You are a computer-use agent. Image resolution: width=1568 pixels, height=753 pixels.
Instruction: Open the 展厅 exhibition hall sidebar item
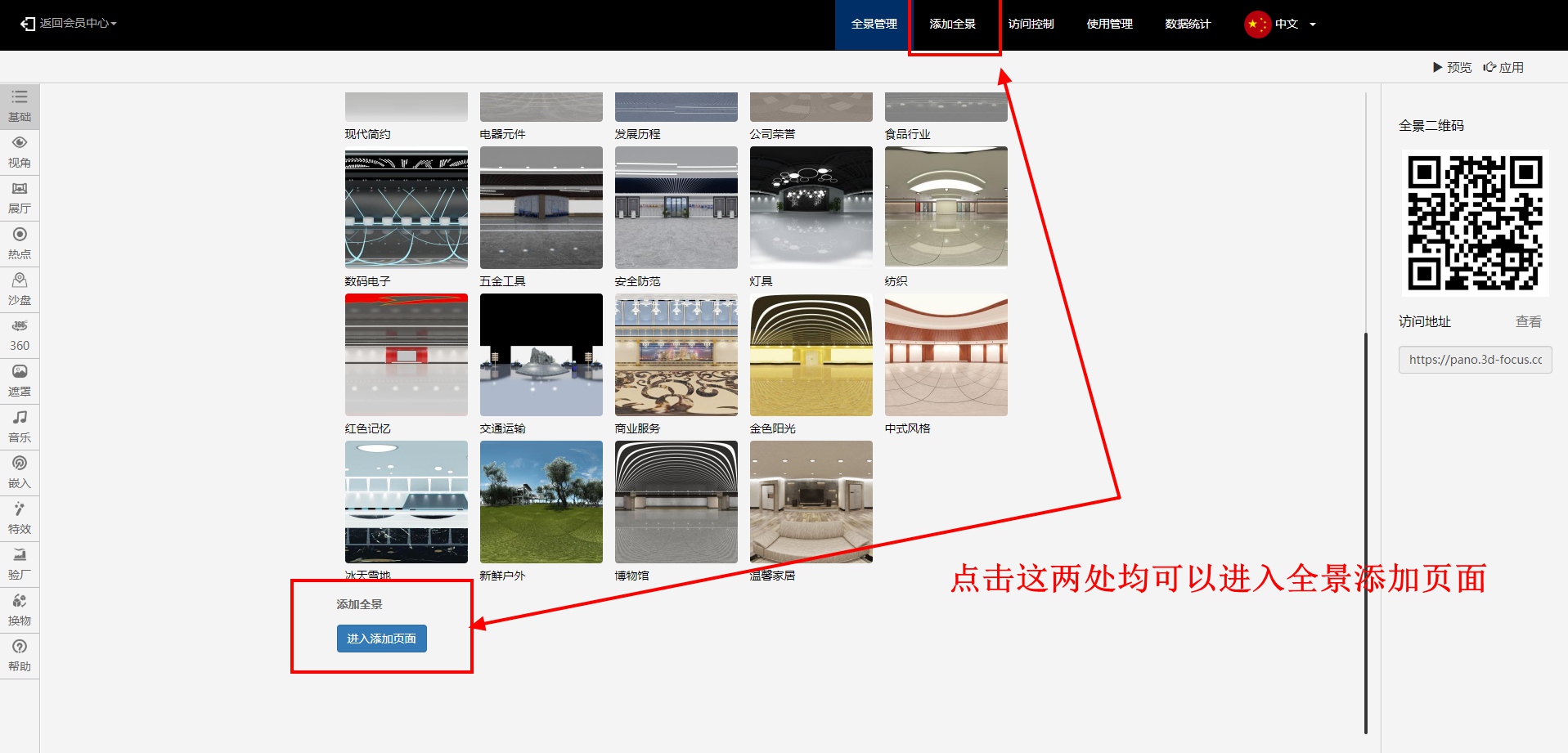pyautogui.click(x=20, y=198)
